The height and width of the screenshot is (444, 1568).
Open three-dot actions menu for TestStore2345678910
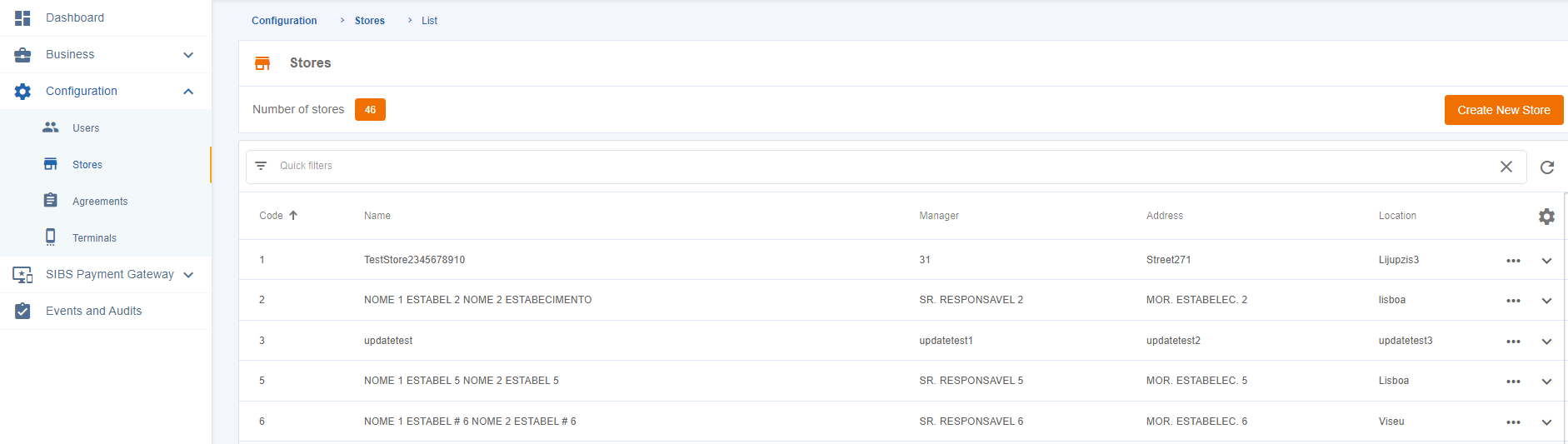point(1513,261)
